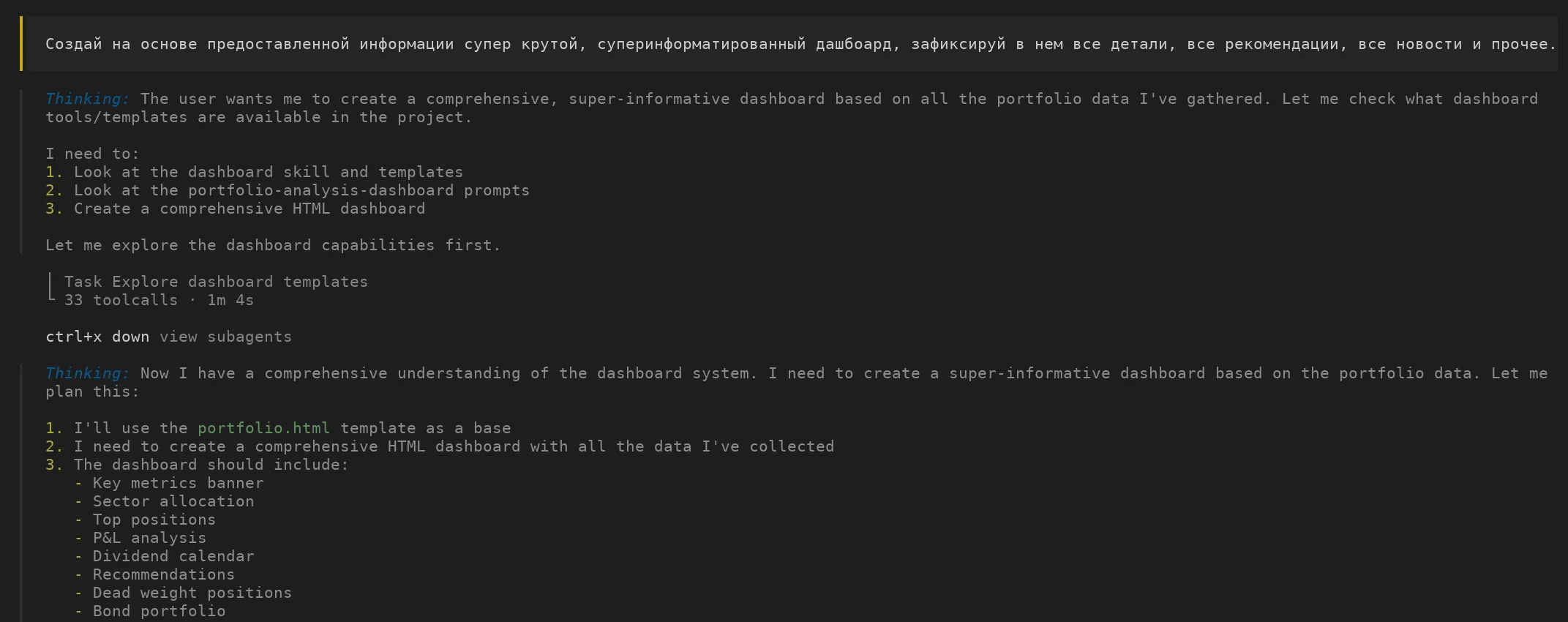The width and height of the screenshot is (1568, 622).
Task: Expand the "Task Explore dashboard templates" entry
Action: click(216, 282)
